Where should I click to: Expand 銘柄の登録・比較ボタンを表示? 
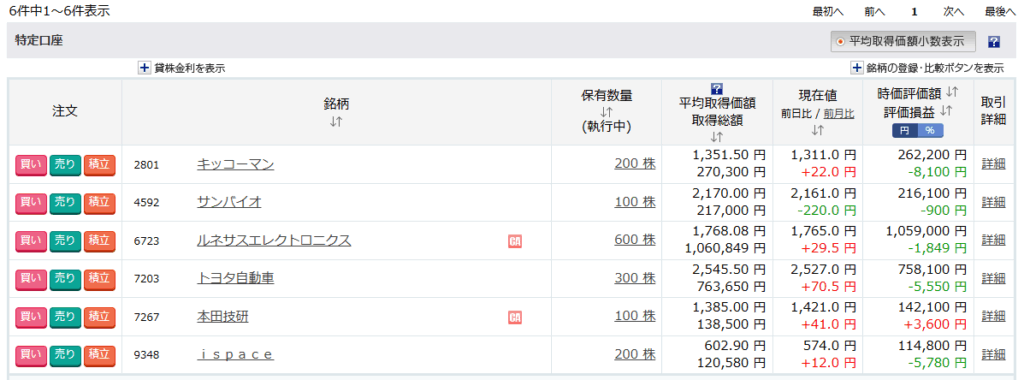click(x=927, y=68)
